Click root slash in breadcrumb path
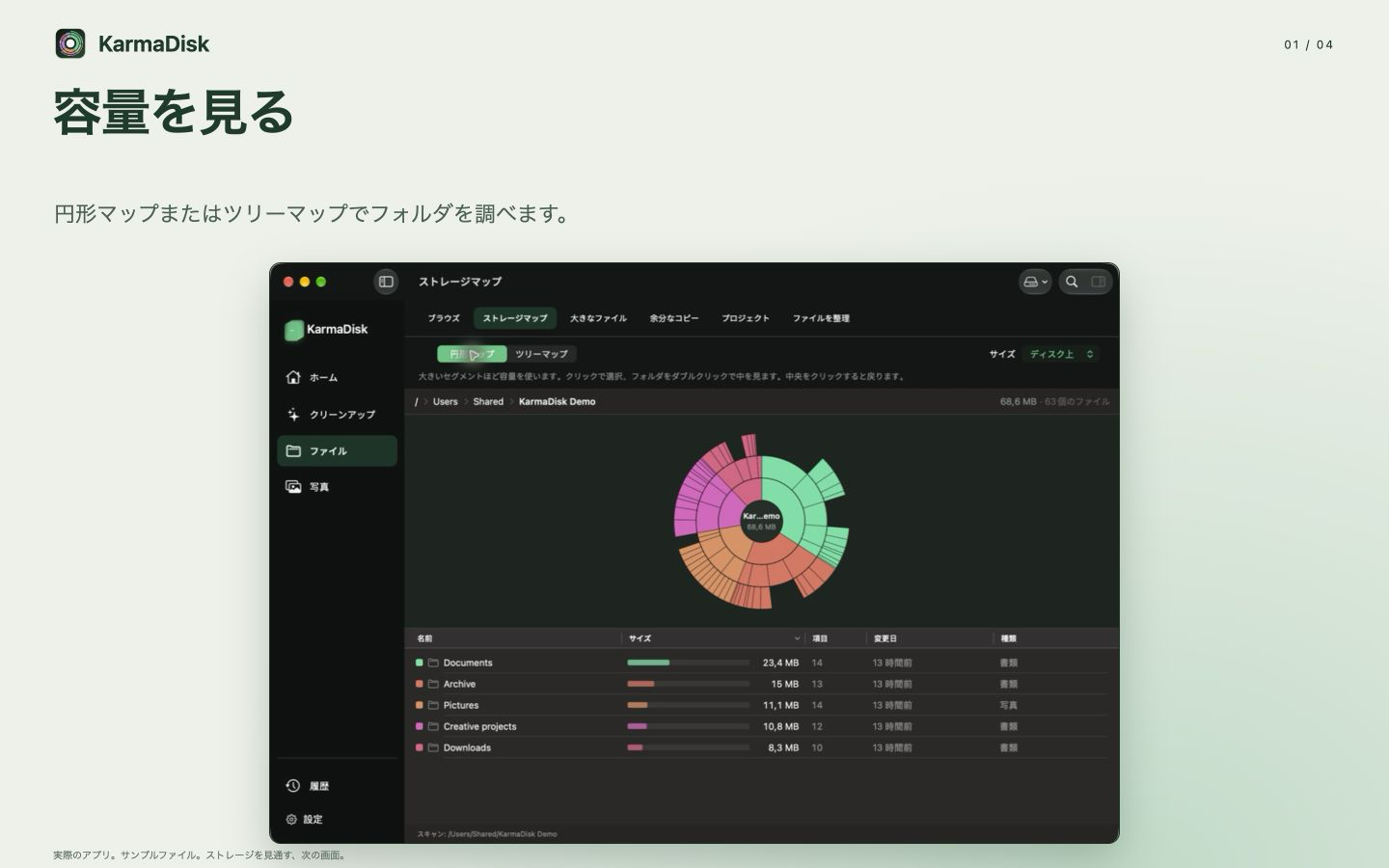Viewport: 1389px width, 868px height. [417, 401]
